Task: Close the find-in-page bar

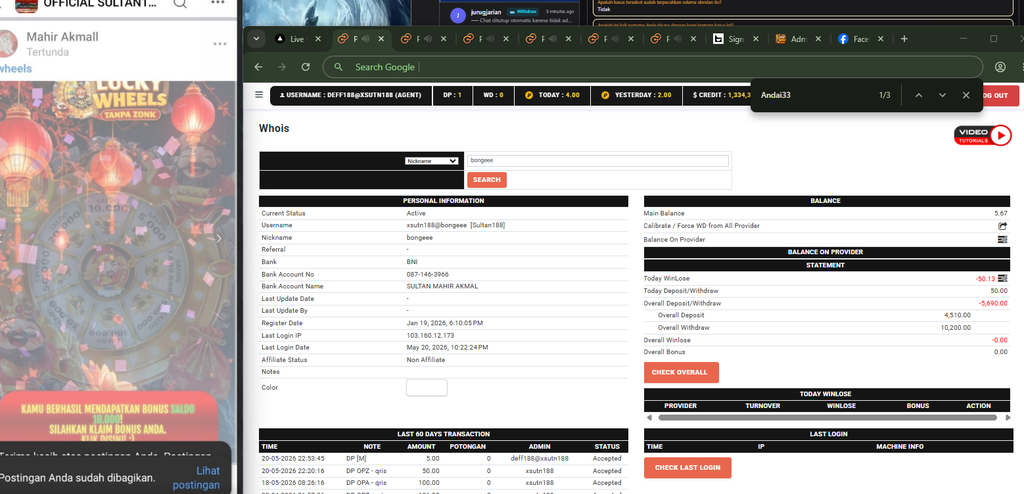Action: pos(966,95)
